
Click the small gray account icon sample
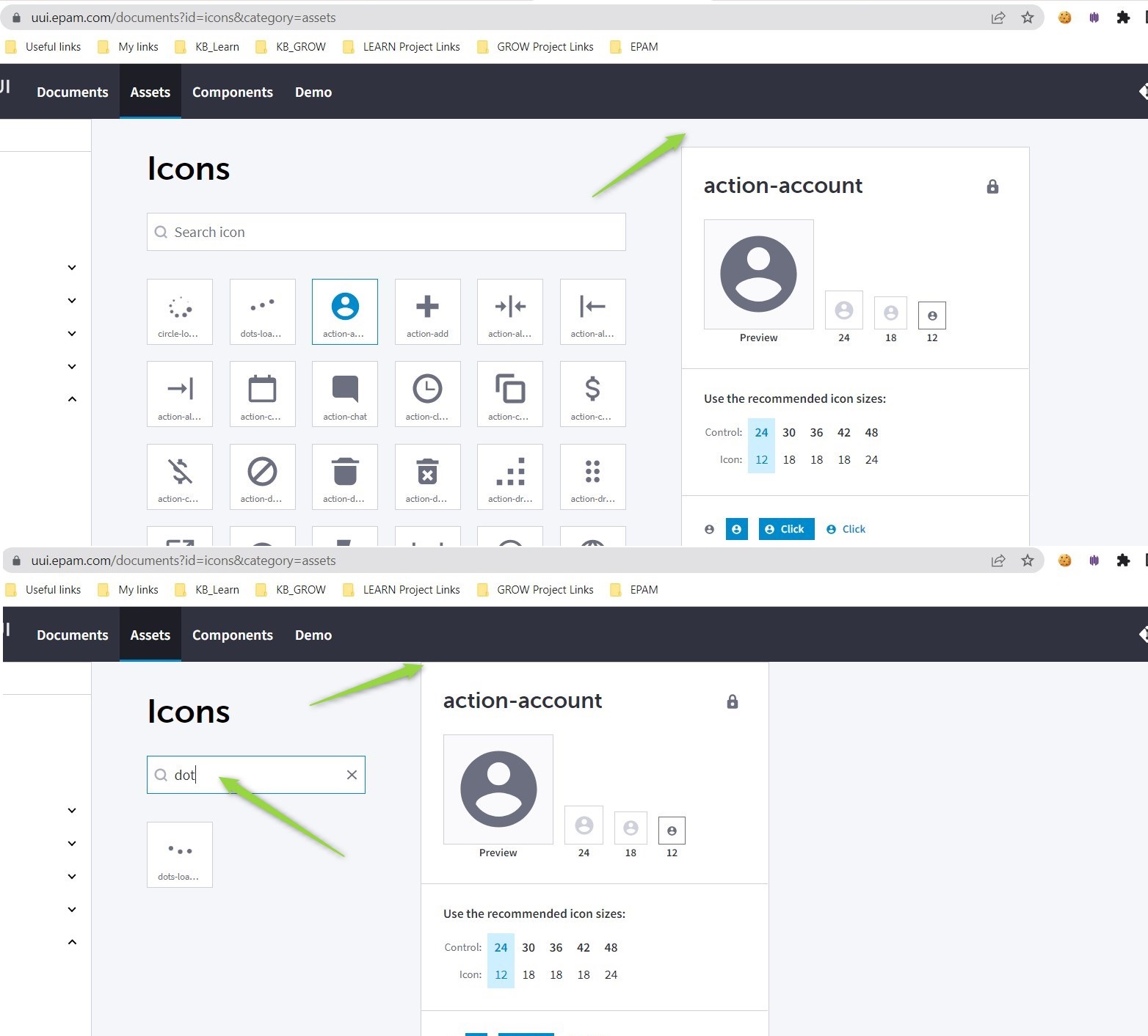[x=709, y=529]
